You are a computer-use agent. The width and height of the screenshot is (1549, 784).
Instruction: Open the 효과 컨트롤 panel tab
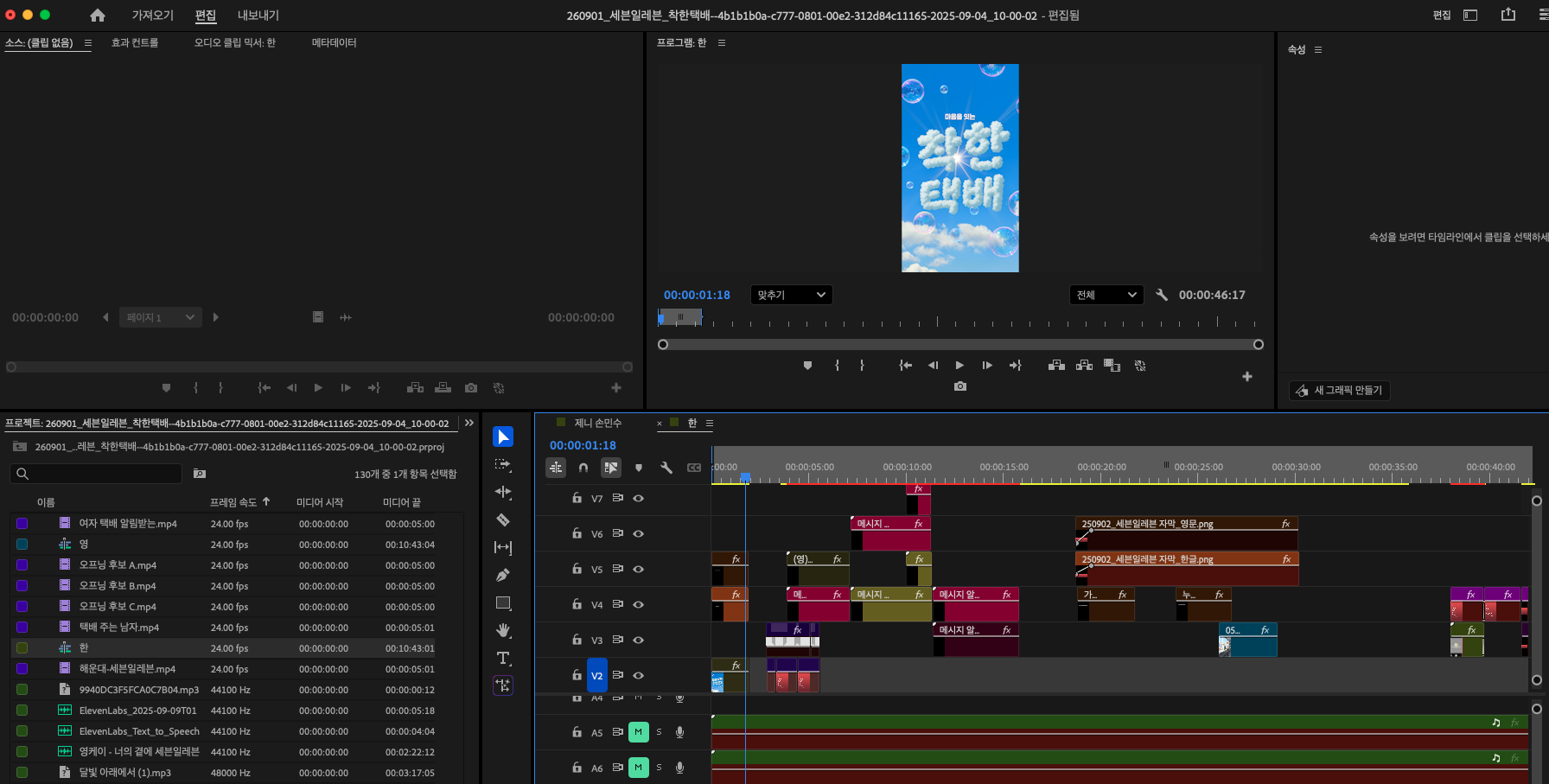pos(135,42)
